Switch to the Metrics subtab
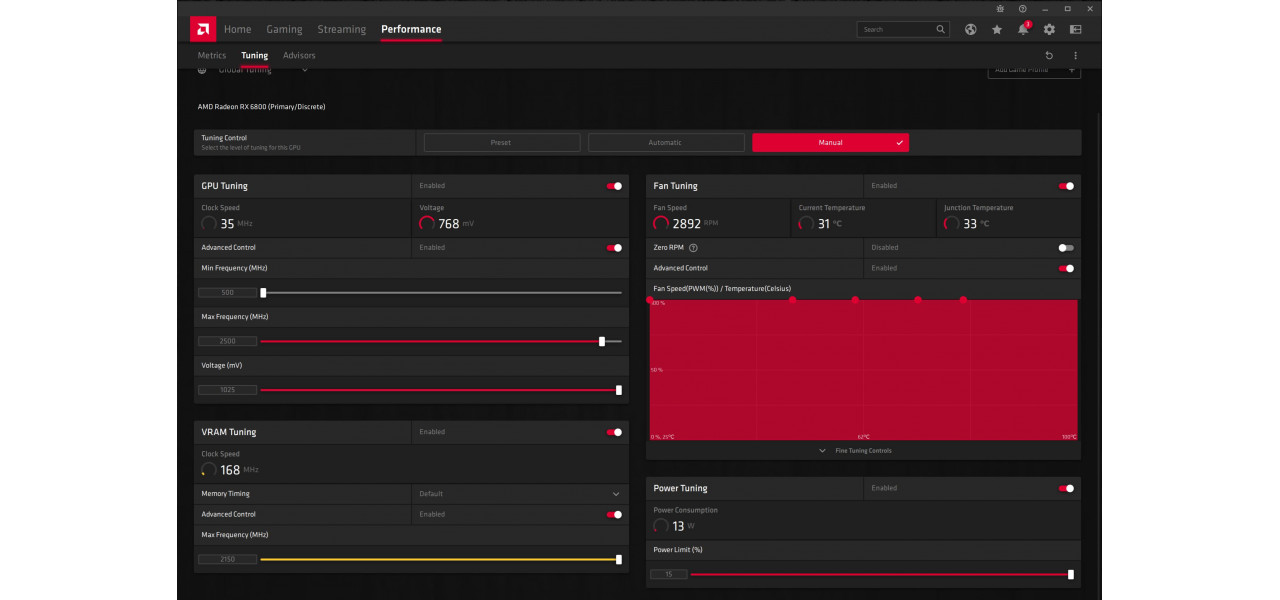 tap(212, 56)
